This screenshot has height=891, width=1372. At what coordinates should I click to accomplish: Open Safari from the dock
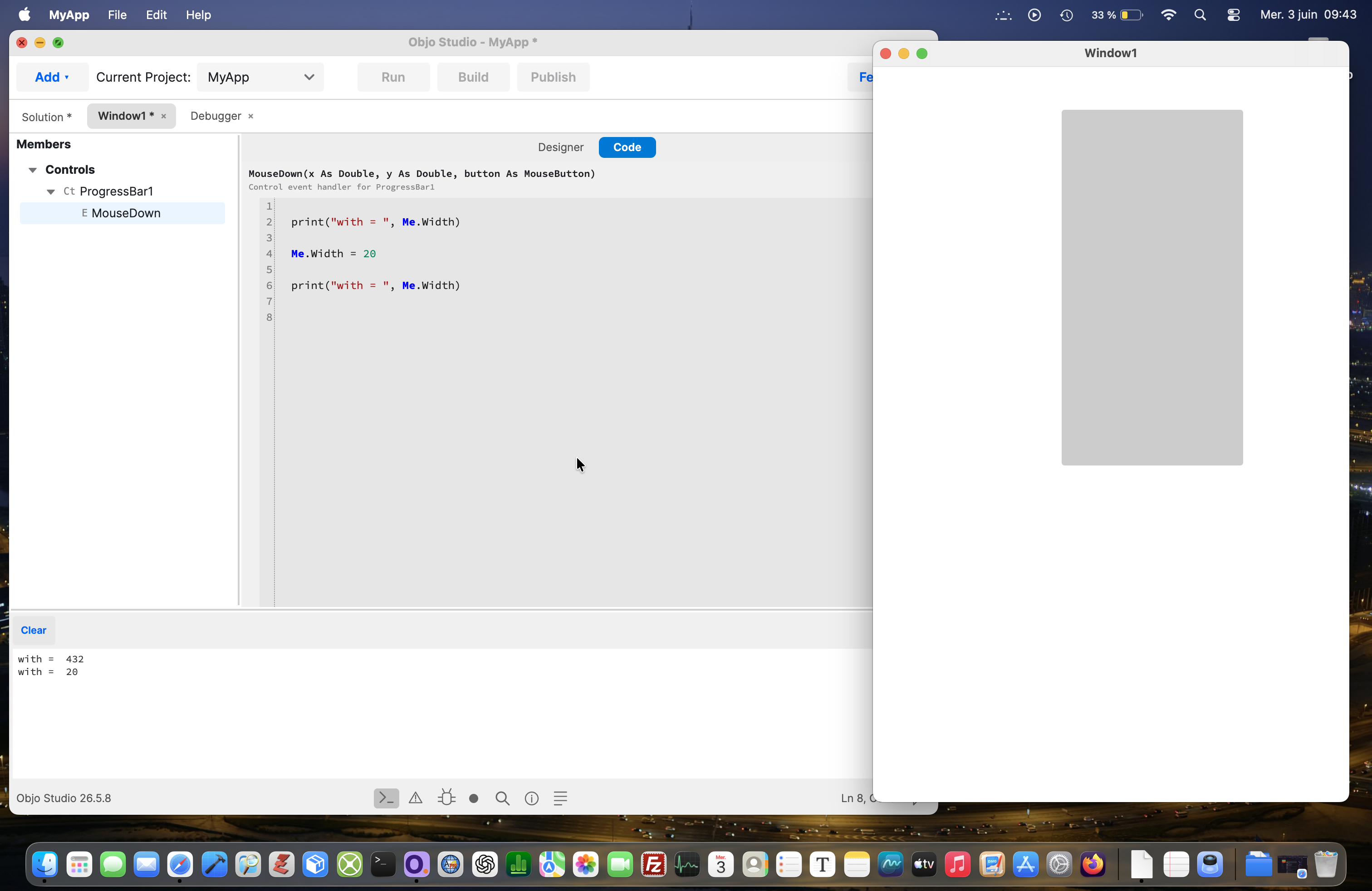[x=180, y=864]
